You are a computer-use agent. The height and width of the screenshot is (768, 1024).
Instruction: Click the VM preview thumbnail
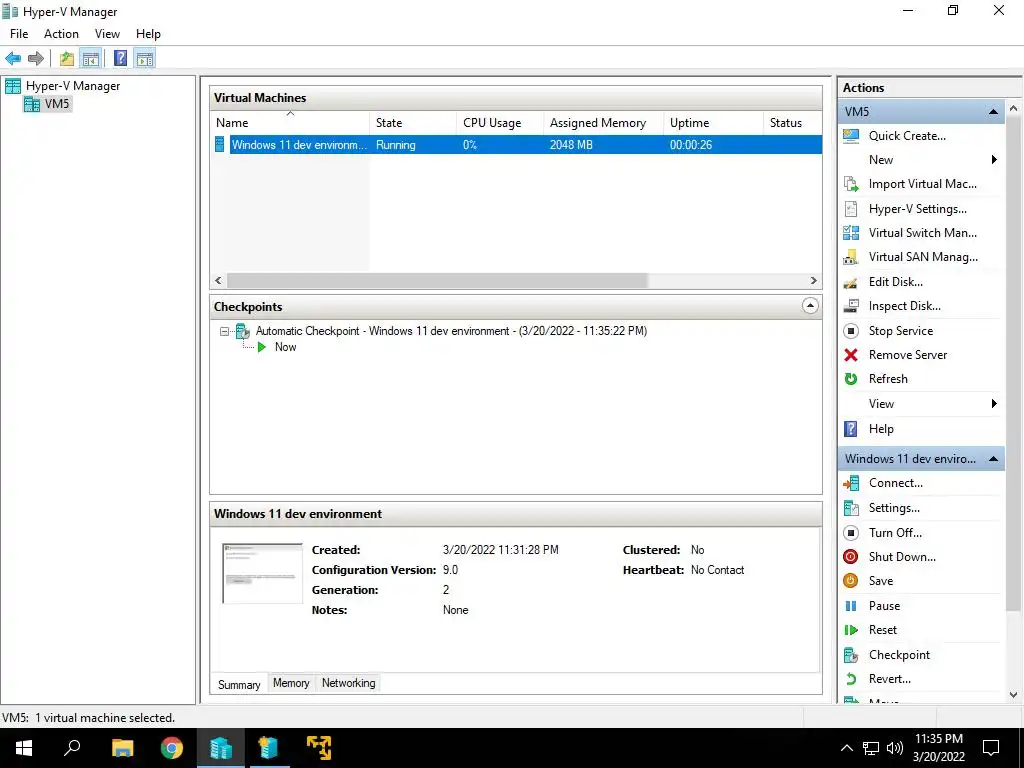263,573
